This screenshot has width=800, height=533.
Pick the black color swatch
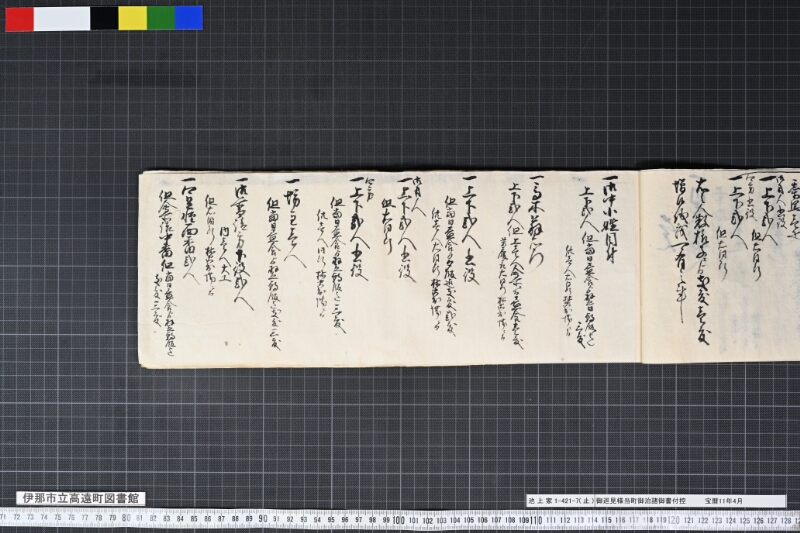pos(105,18)
